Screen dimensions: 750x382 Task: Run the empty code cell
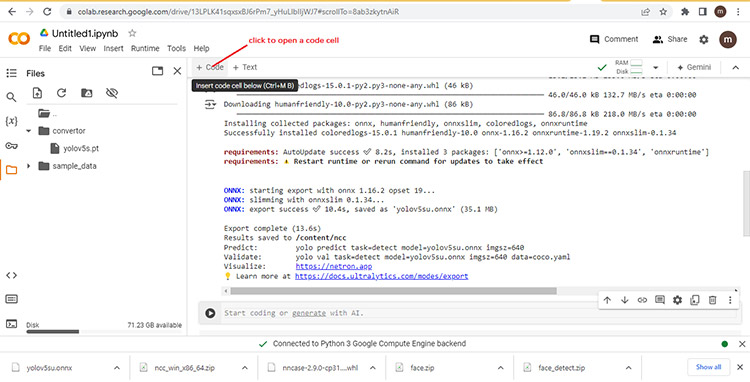click(x=210, y=313)
